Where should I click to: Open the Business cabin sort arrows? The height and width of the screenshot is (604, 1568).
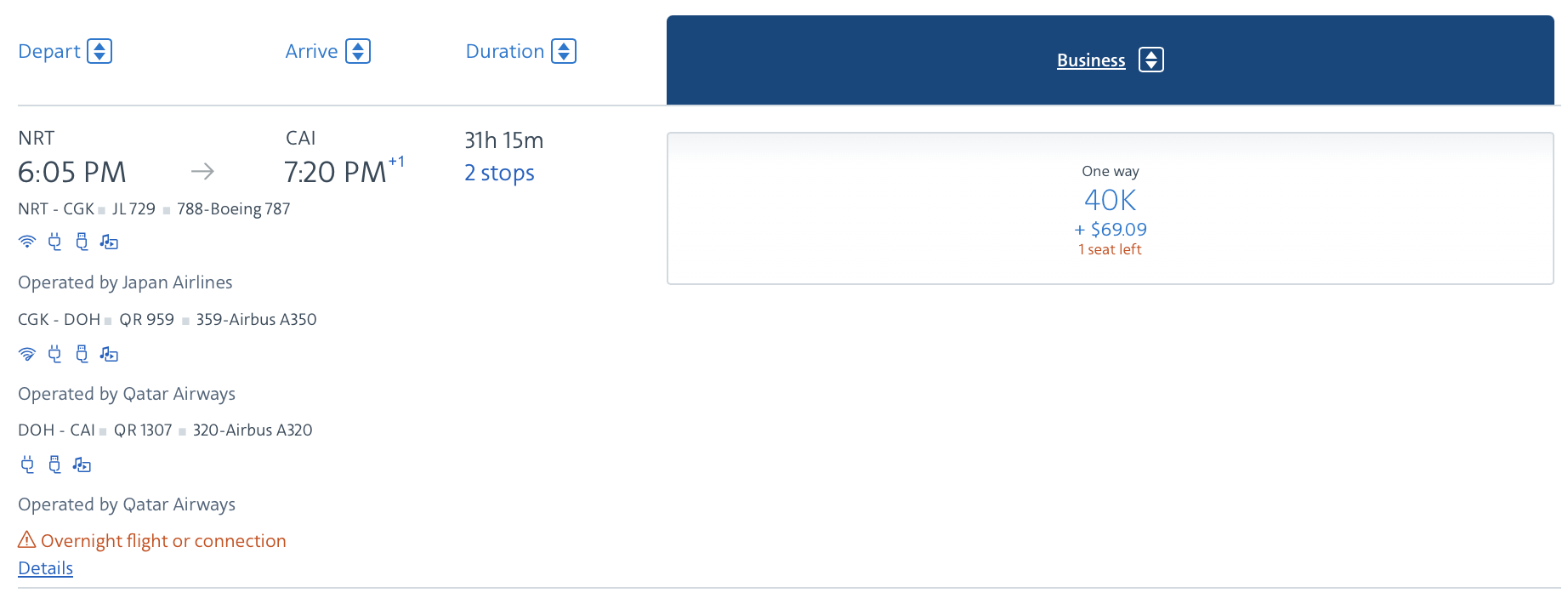coord(1151,60)
